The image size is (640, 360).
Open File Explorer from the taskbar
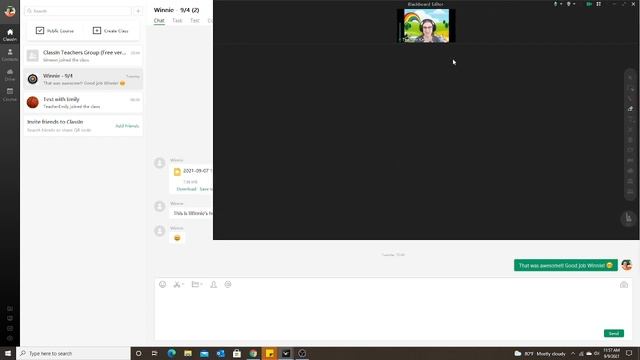click(188, 353)
